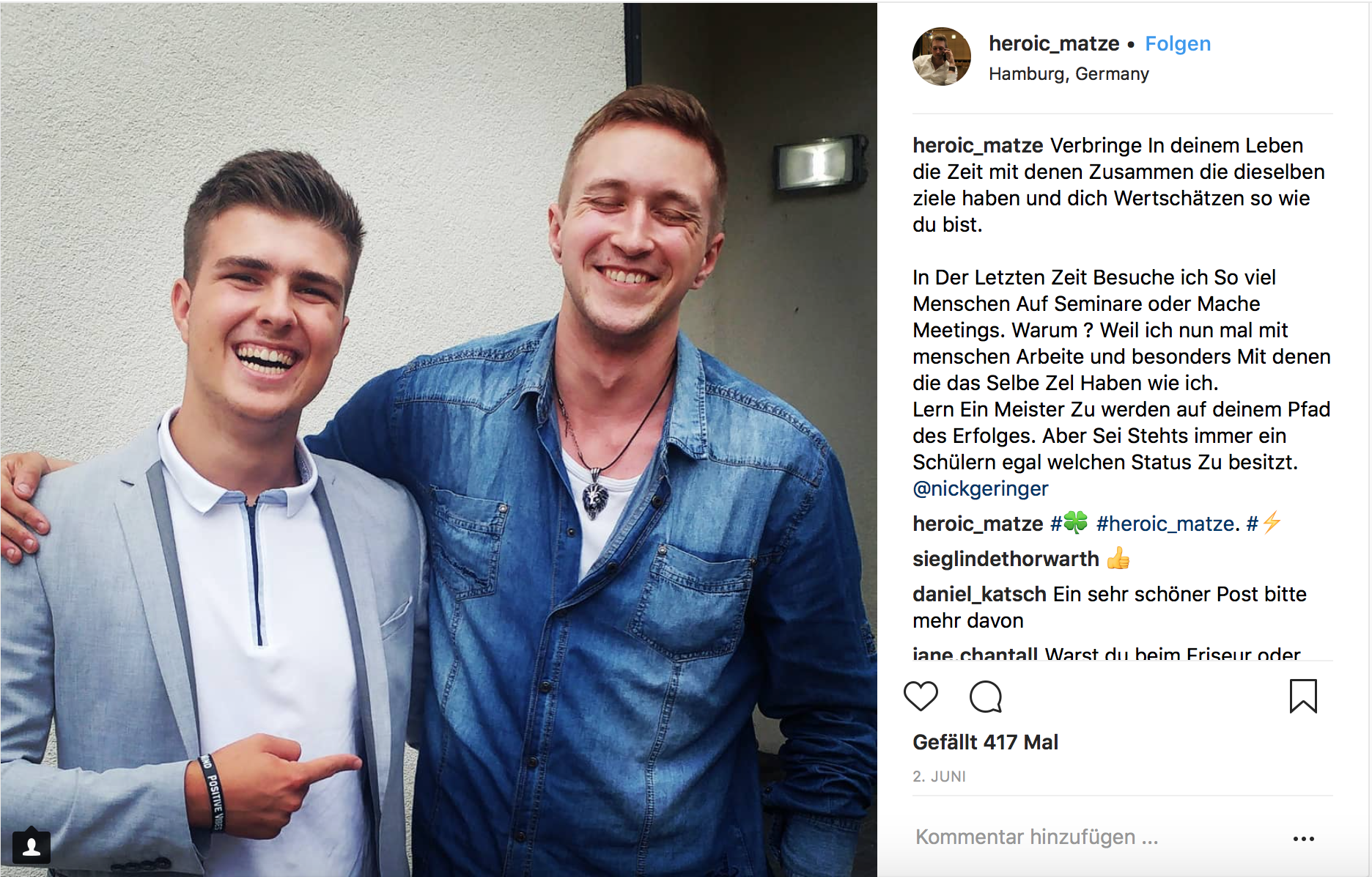Open heroic_matze username in the header
Screen dimensions: 1372x877
click(x=1054, y=43)
